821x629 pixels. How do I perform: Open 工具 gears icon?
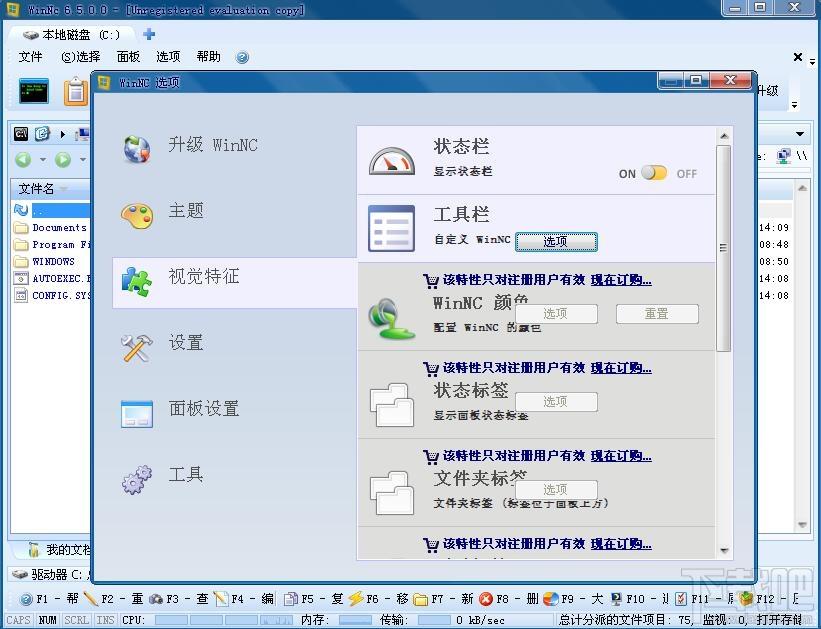137,480
